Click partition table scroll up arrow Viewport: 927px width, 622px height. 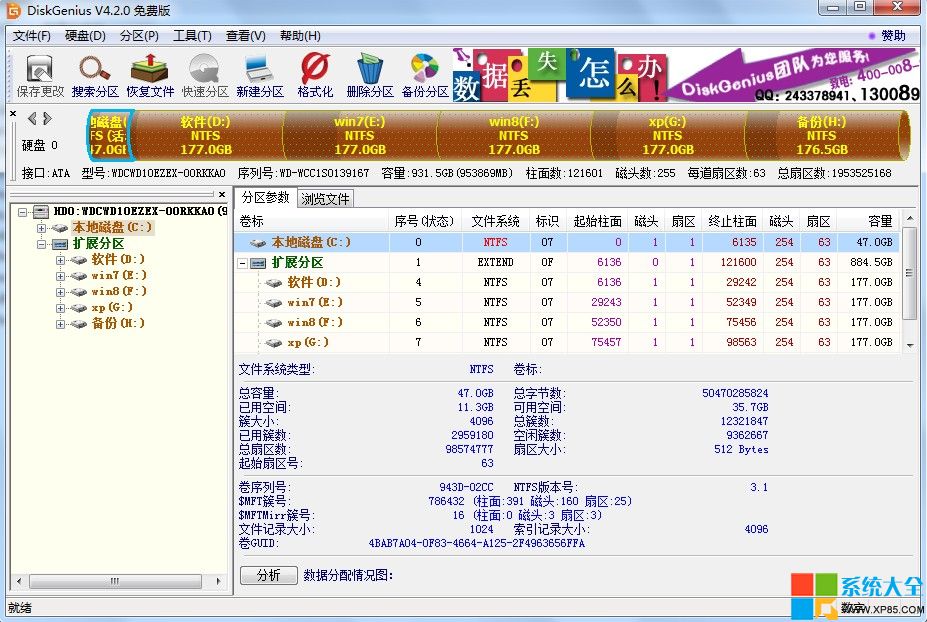(910, 219)
